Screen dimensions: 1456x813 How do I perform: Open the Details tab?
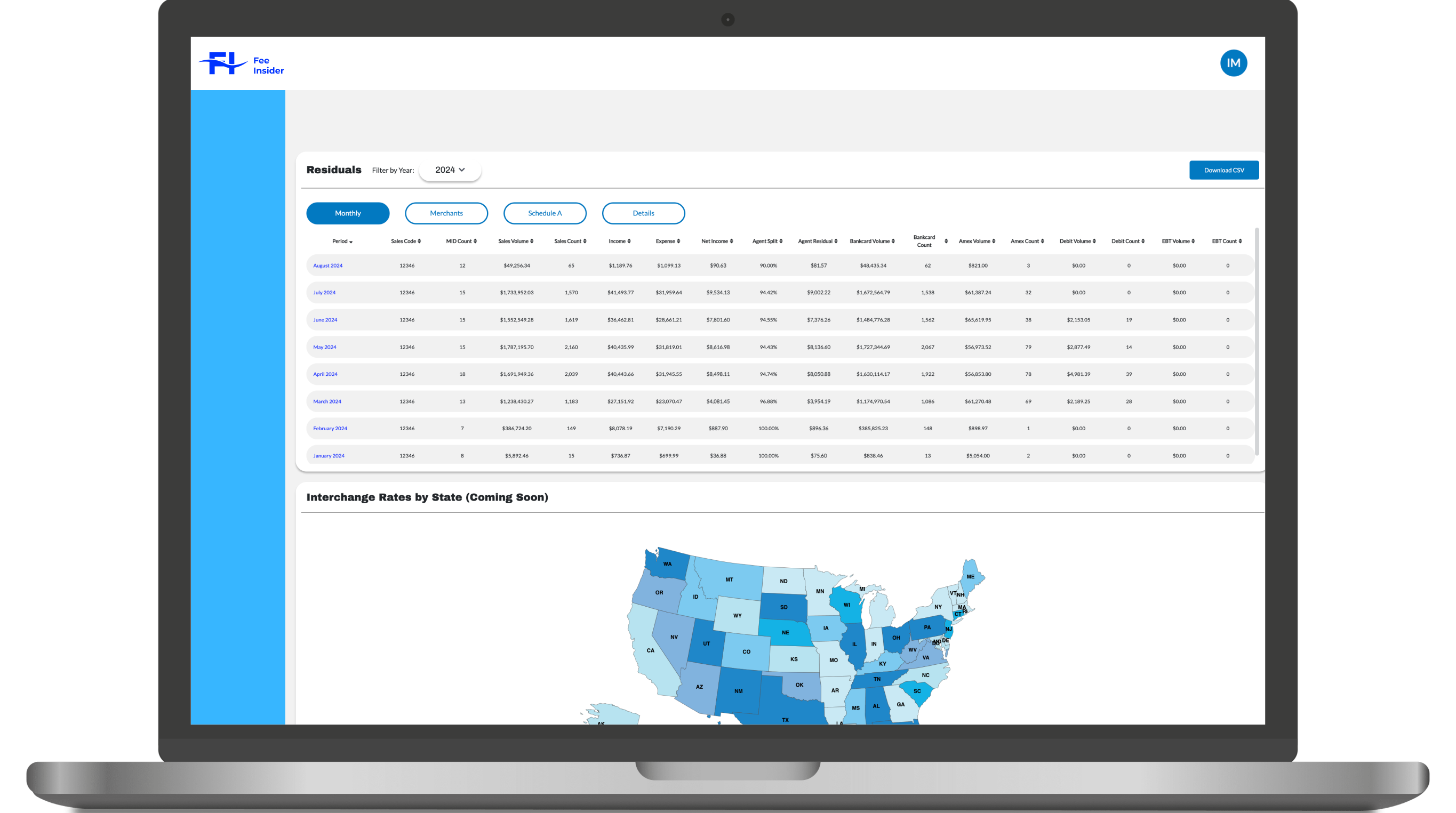643,213
